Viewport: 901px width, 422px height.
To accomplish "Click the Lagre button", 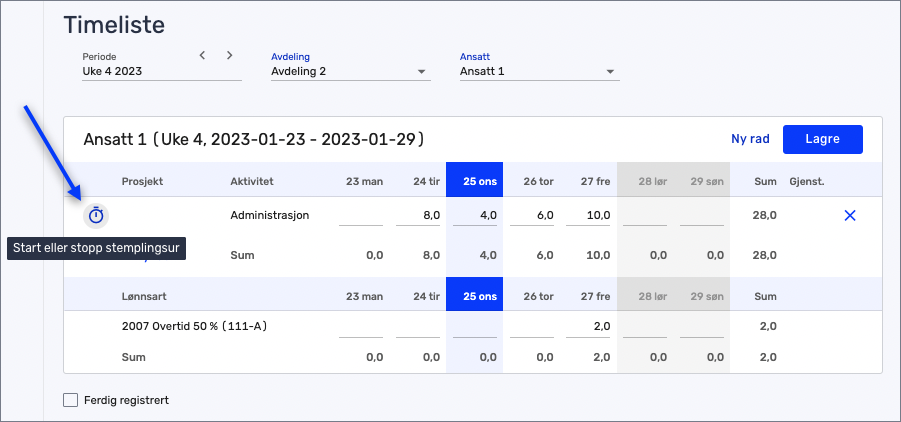I will (x=822, y=139).
